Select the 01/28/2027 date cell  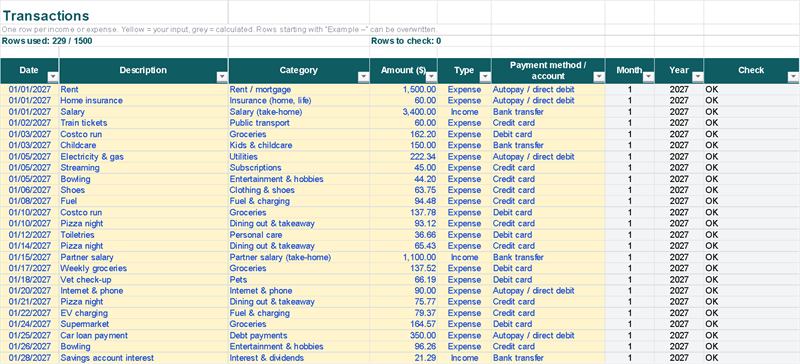(30, 358)
